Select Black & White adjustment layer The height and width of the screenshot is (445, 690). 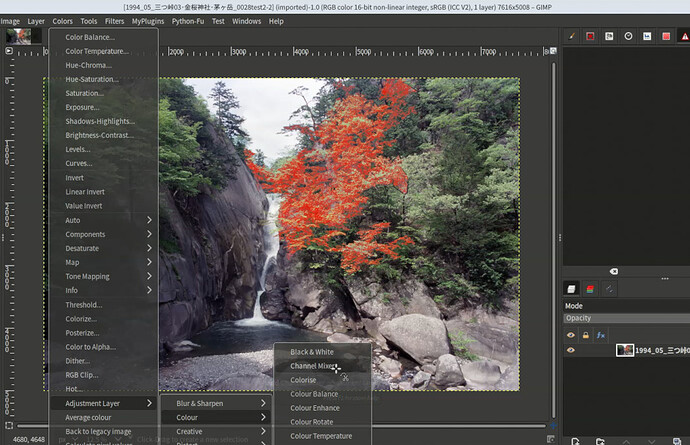(x=323, y=352)
